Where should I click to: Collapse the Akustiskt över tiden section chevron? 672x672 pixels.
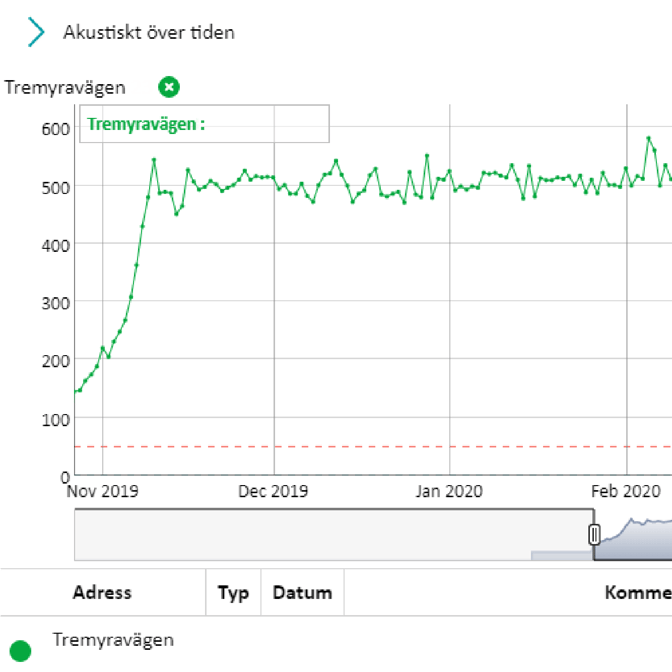coord(36,32)
